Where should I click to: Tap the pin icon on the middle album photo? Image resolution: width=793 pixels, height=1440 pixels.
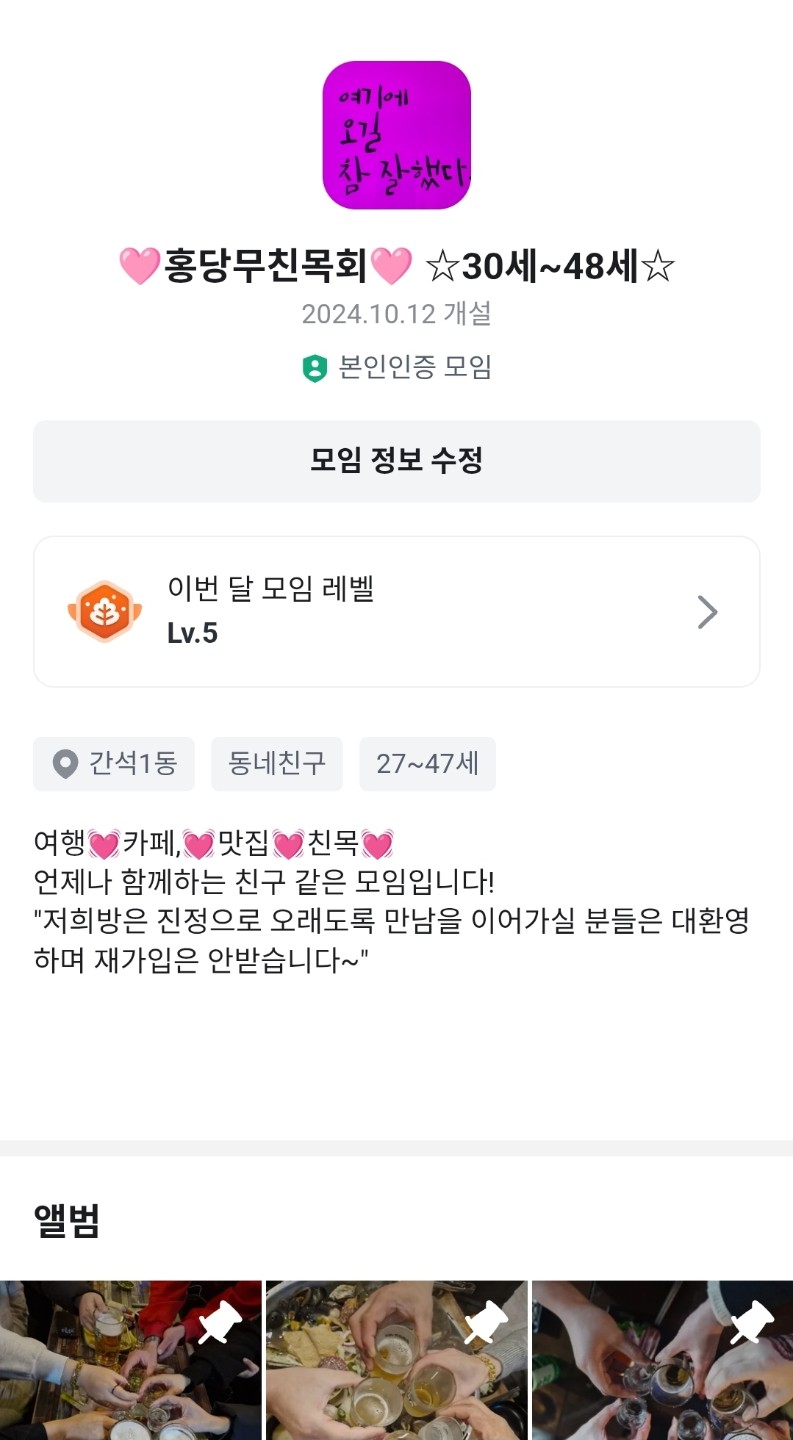486,1324
